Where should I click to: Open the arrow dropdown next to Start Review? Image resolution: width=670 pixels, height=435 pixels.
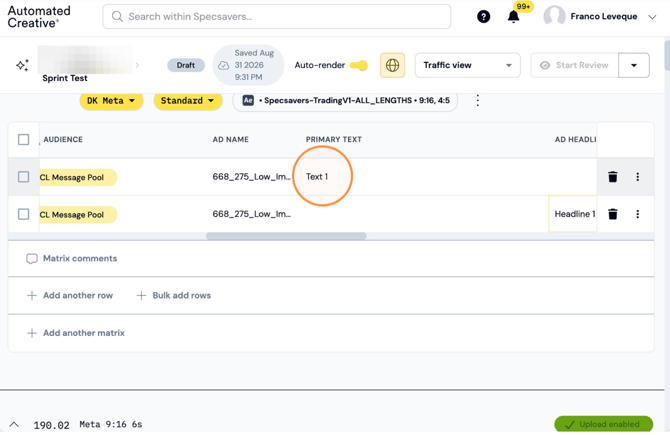click(x=634, y=65)
